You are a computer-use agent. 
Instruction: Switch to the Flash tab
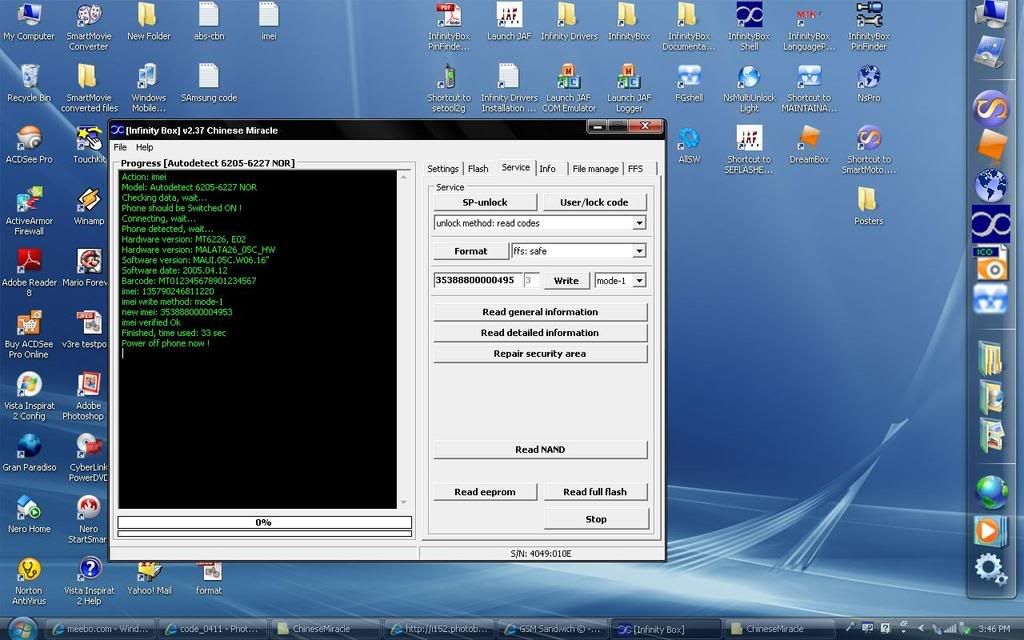coord(478,168)
